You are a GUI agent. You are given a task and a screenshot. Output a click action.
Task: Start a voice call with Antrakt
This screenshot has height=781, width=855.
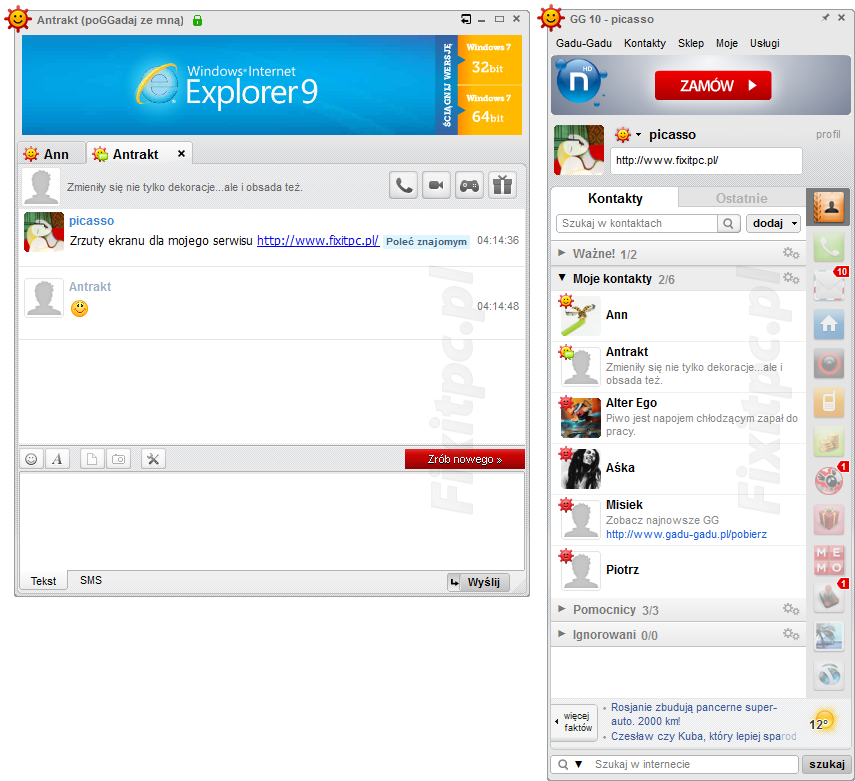pyautogui.click(x=404, y=185)
